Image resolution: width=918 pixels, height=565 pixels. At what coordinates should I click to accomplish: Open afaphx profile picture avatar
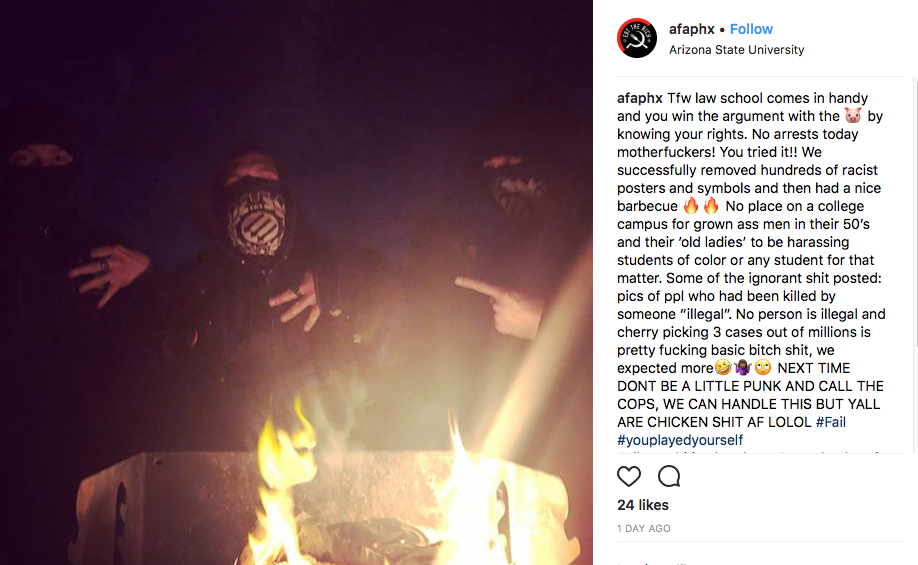coord(637,38)
